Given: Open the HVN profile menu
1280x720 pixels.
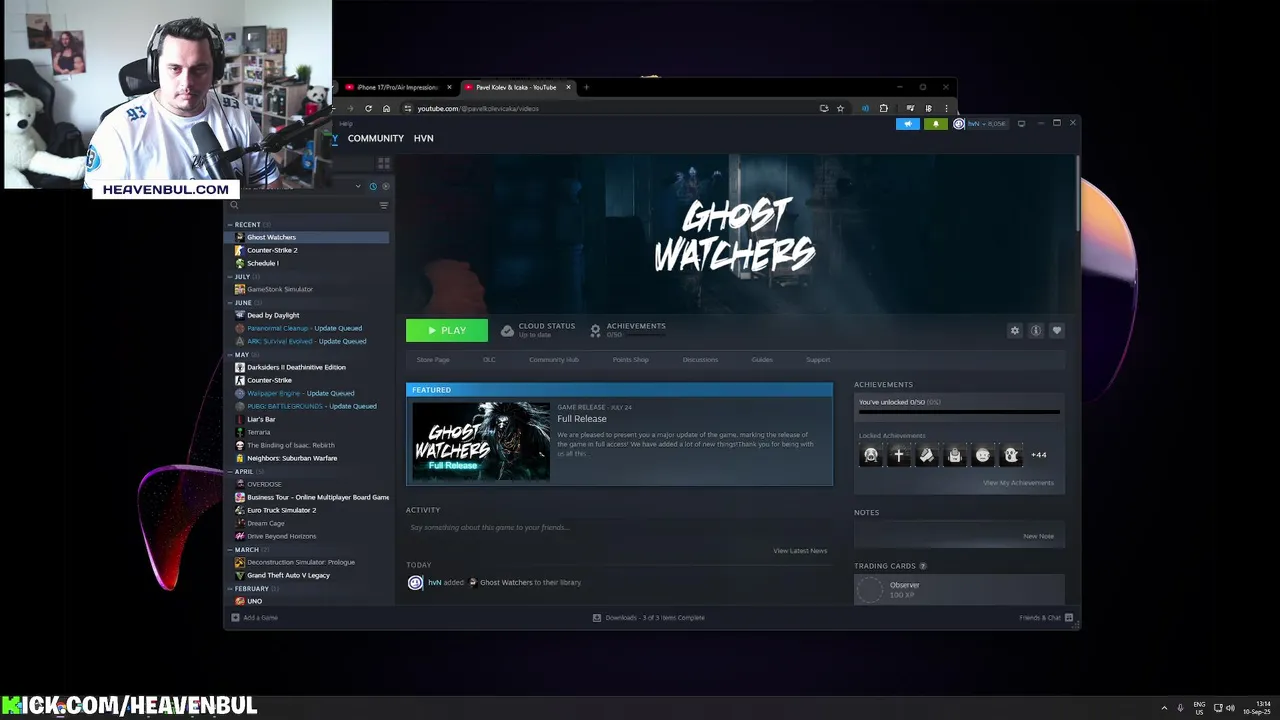Looking at the screenshot, I should tap(424, 138).
